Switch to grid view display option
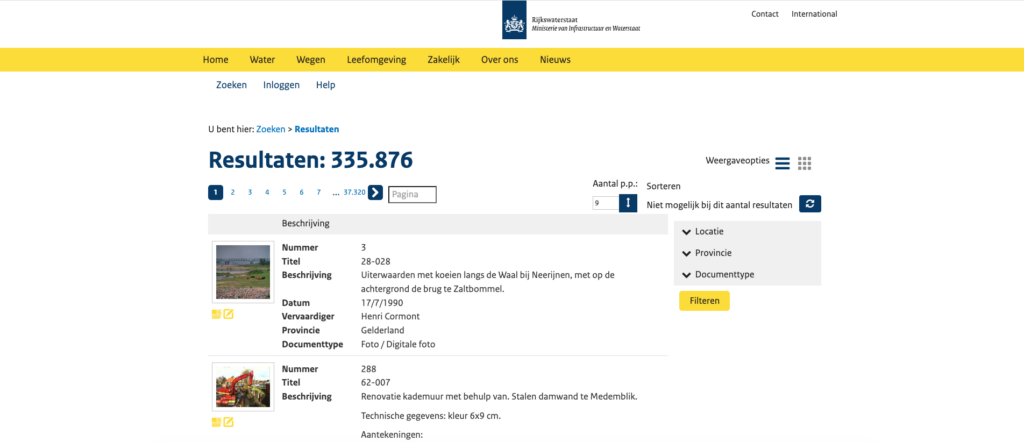Viewport: 1024px width, 442px height. (805, 163)
